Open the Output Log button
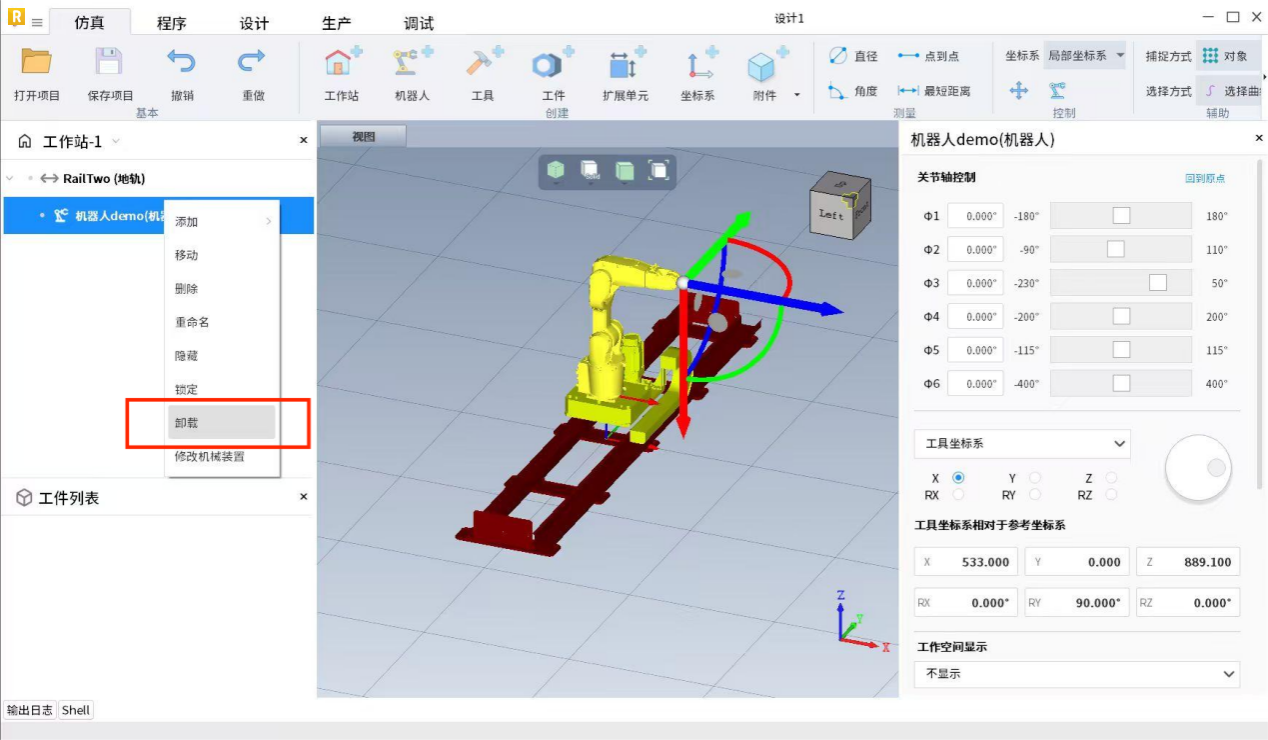Screen dimensions: 1268x740 29,710
